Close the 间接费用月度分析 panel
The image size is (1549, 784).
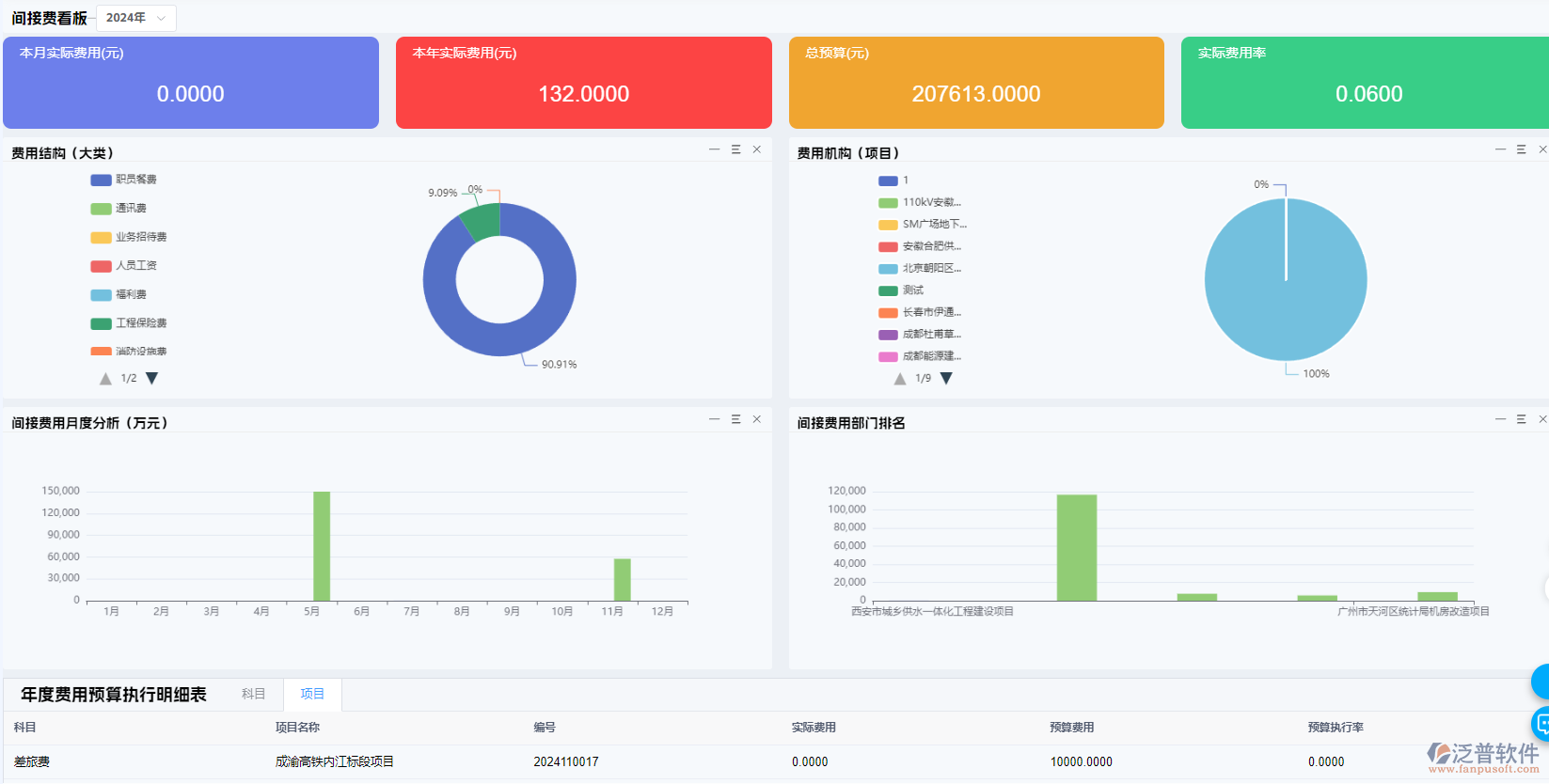click(x=757, y=419)
